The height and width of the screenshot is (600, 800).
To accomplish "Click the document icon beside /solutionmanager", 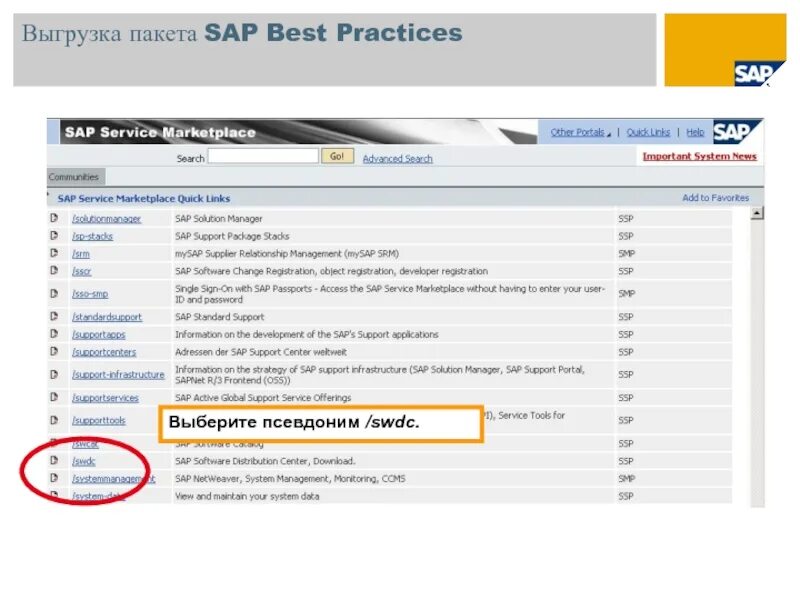I will click(x=54, y=218).
